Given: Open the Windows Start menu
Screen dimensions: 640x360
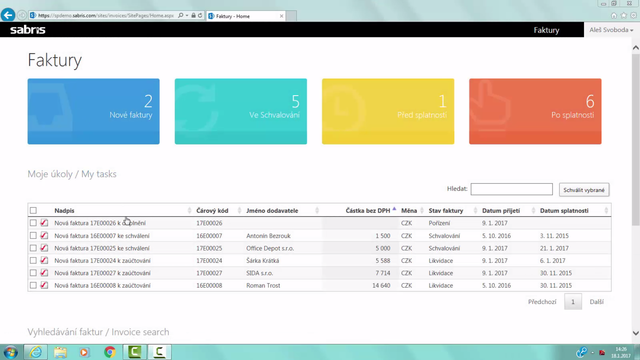Looking at the screenshot, I should click(11, 352).
